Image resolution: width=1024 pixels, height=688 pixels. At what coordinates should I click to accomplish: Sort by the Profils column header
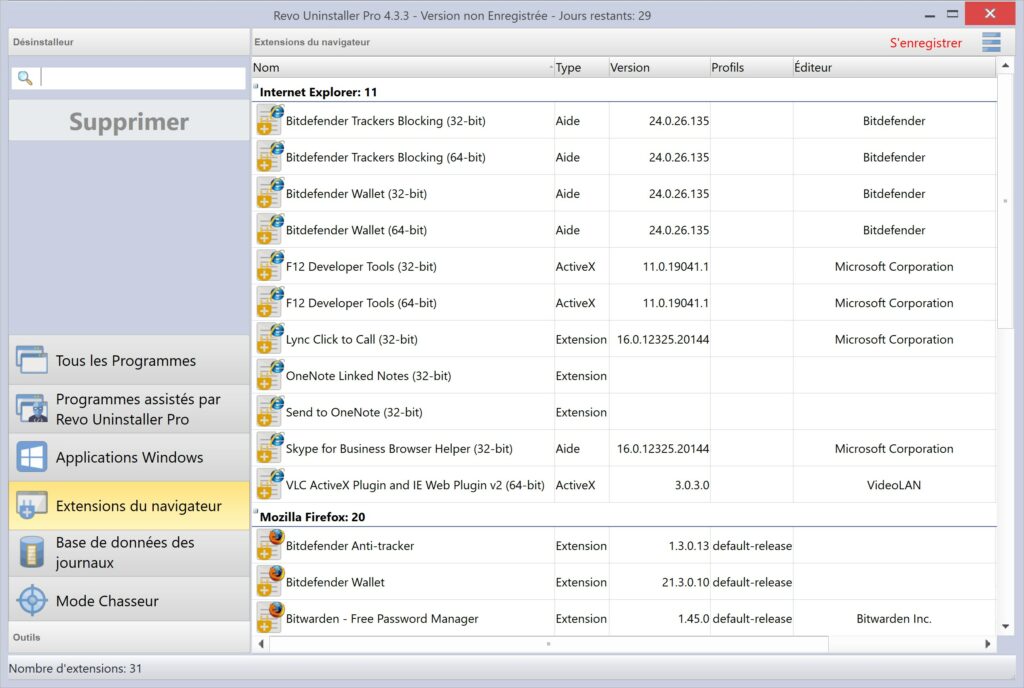[x=751, y=67]
